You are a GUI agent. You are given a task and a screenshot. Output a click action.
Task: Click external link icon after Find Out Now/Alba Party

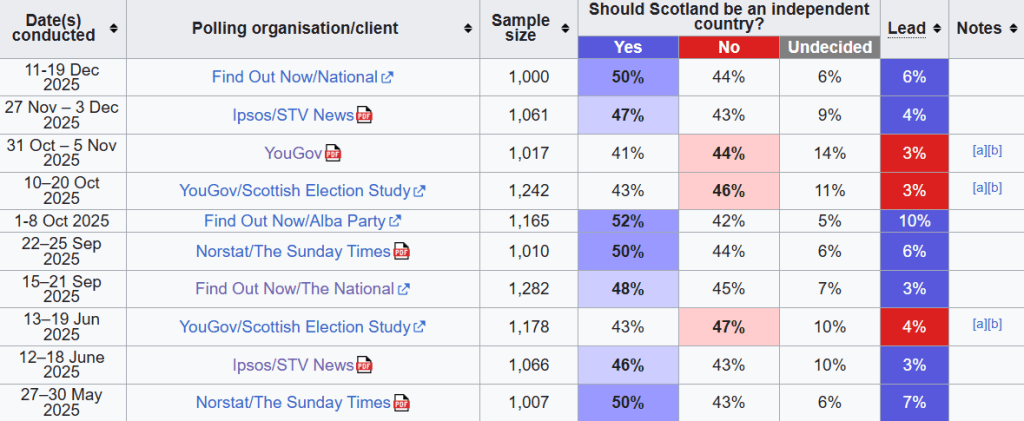(395, 221)
